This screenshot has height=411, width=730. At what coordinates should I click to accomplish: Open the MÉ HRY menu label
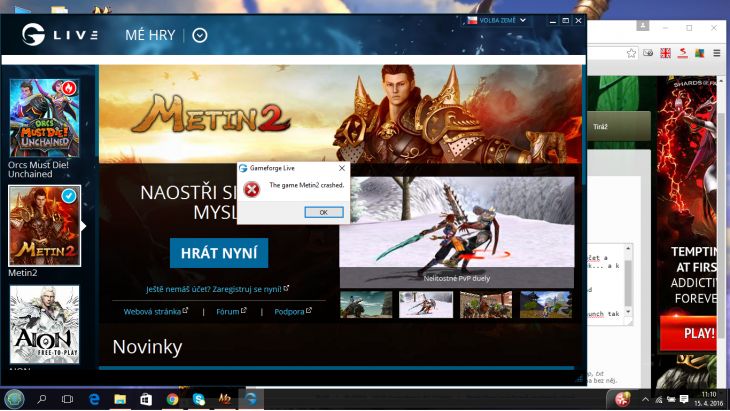tap(150, 35)
